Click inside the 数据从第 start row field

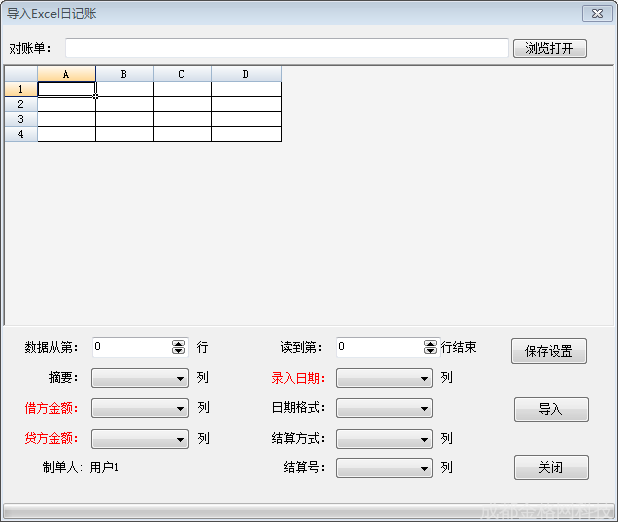[130, 347]
